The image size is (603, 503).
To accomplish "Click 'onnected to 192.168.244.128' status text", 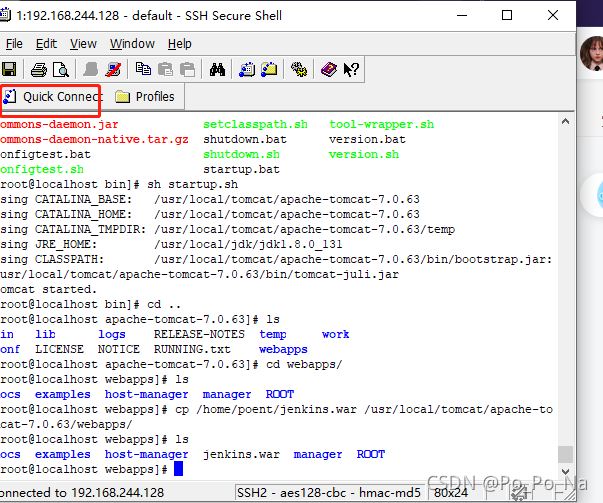I will coord(82,493).
